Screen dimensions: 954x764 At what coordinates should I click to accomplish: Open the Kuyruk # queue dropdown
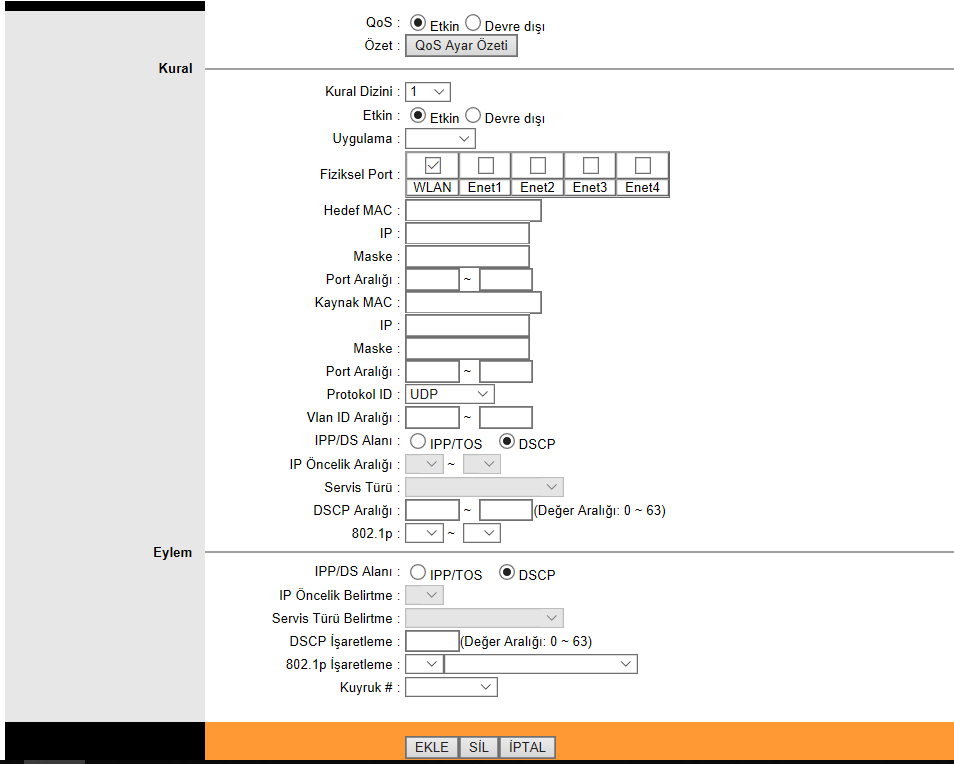click(451, 687)
